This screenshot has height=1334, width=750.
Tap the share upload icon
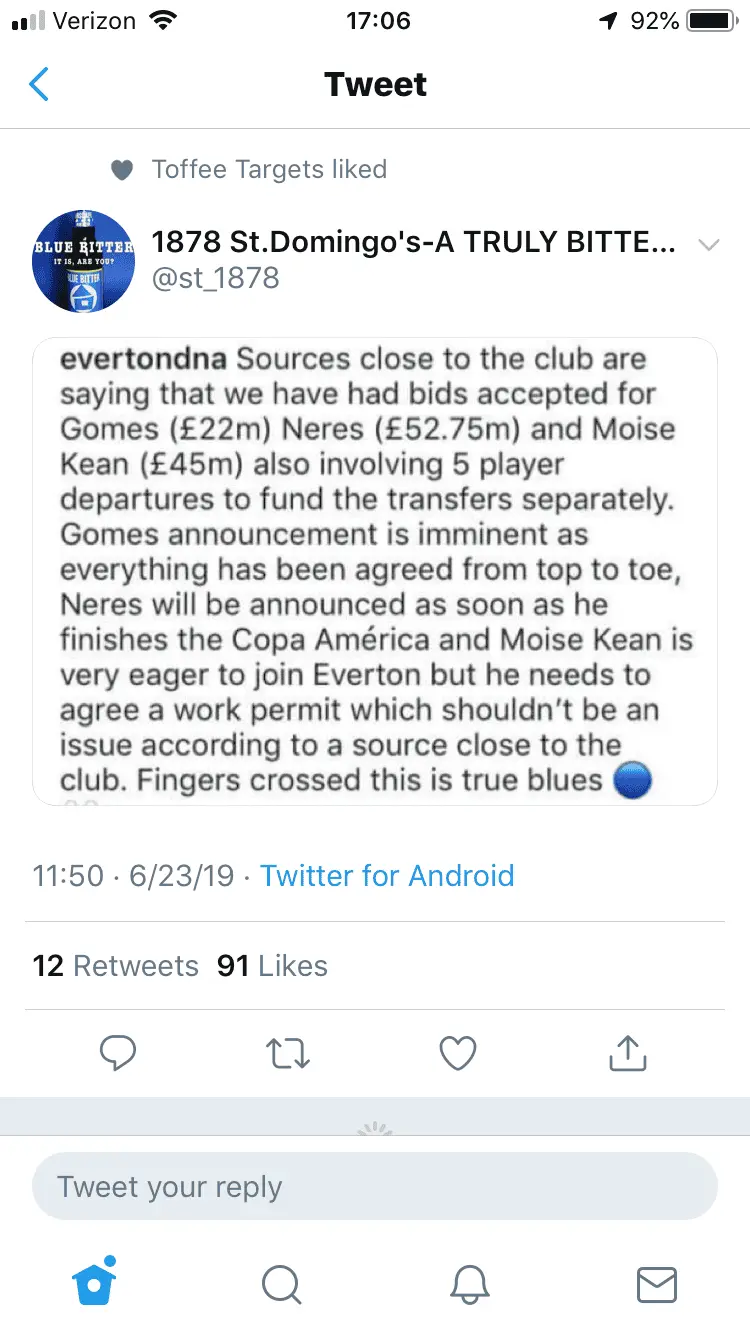(x=627, y=1053)
